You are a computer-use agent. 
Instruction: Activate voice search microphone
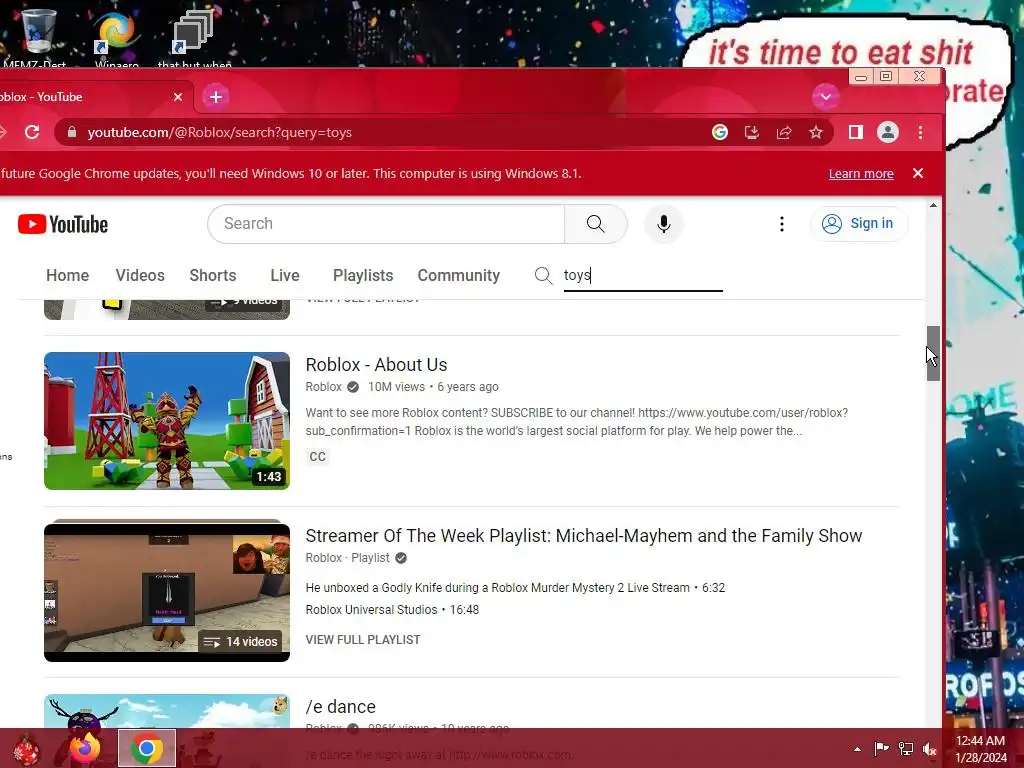point(664,224)
